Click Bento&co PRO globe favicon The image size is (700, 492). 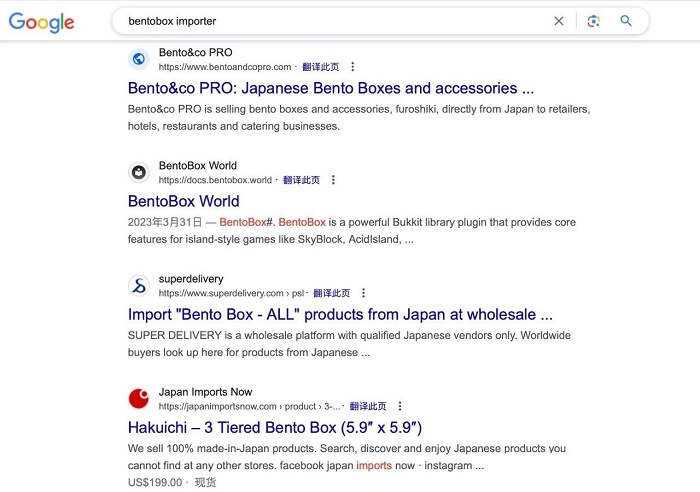pos(139,59)
